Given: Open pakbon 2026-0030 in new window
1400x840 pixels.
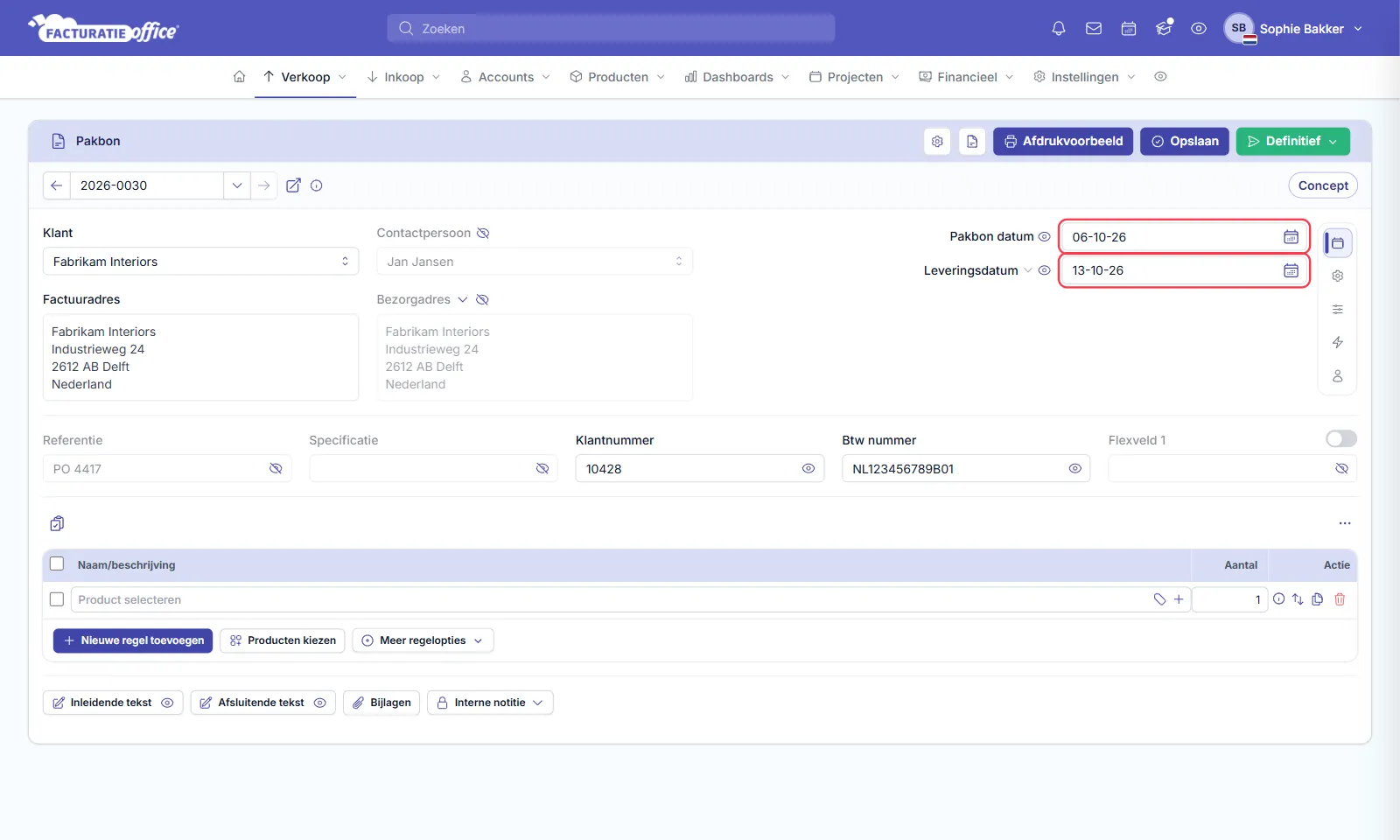Looking at the screenshot, I should [294, 185].
